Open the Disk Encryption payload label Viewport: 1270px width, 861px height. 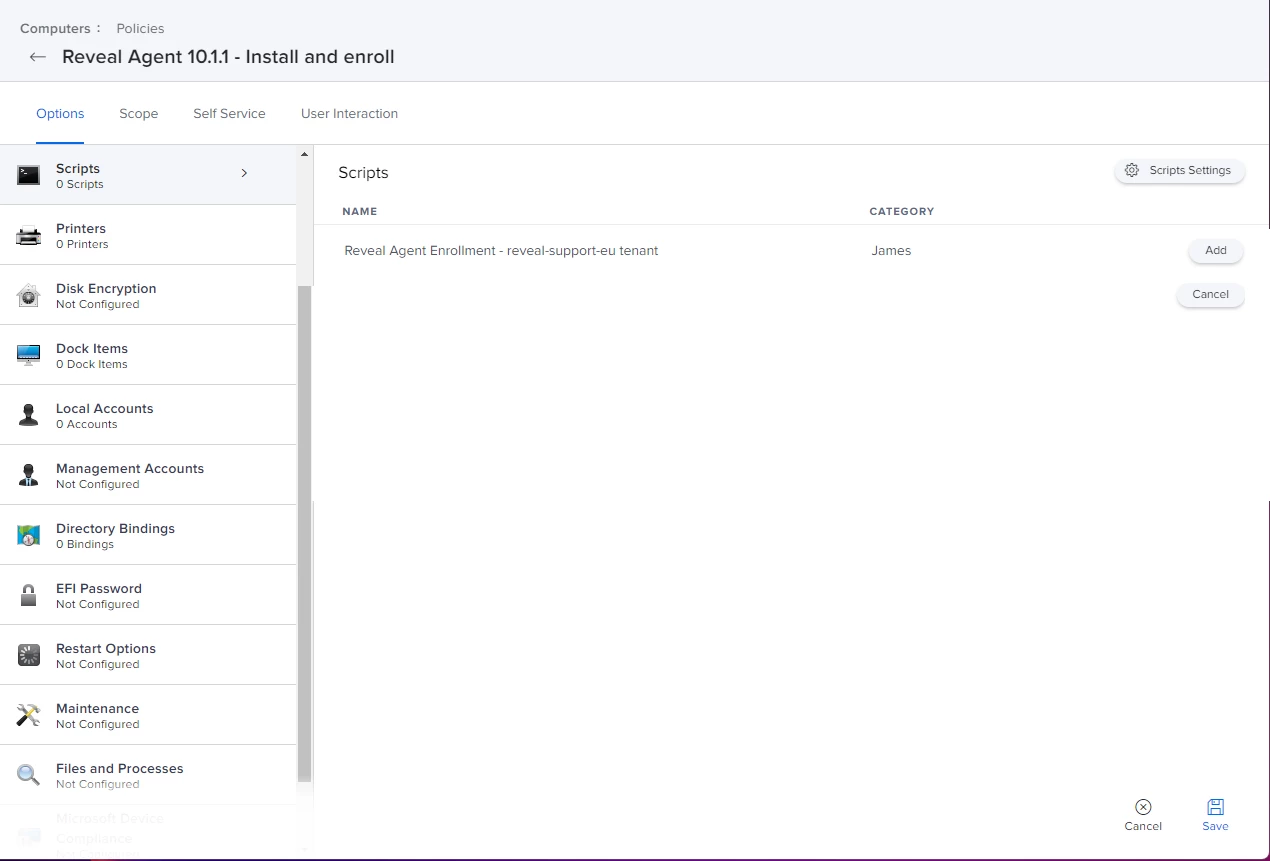(106, 289)
